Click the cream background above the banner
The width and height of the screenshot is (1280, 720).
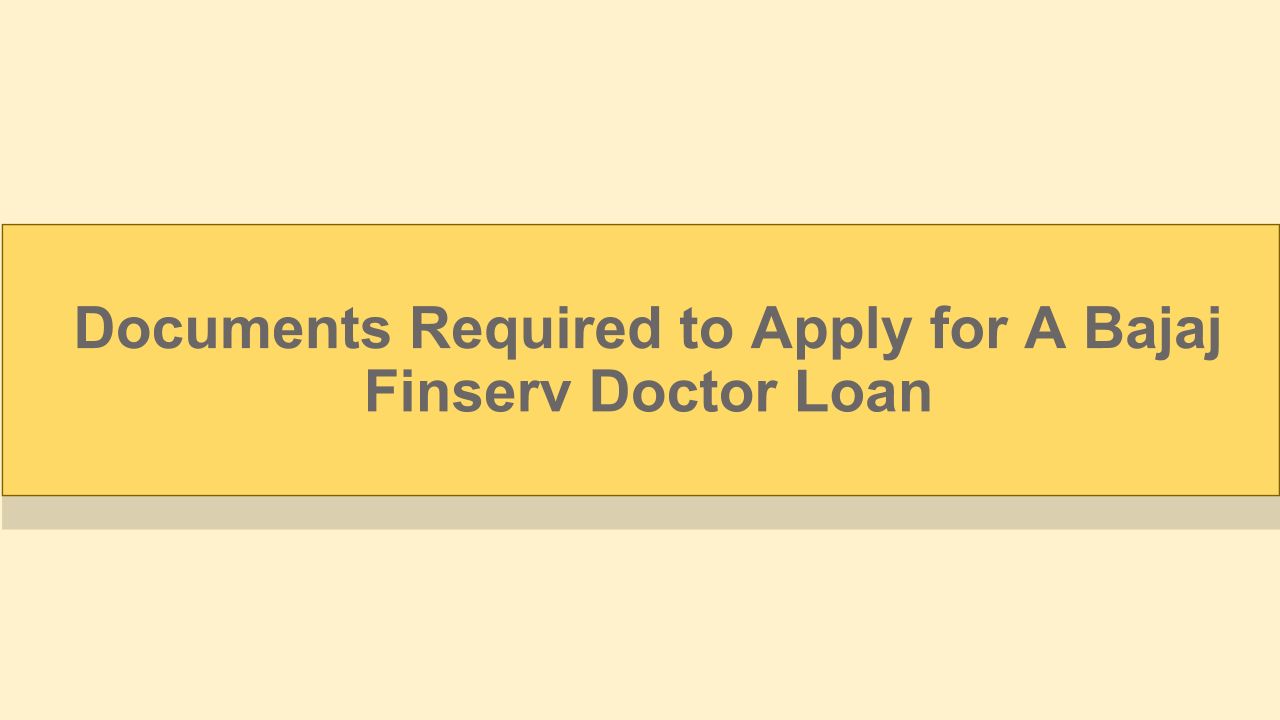pos(640,110)
